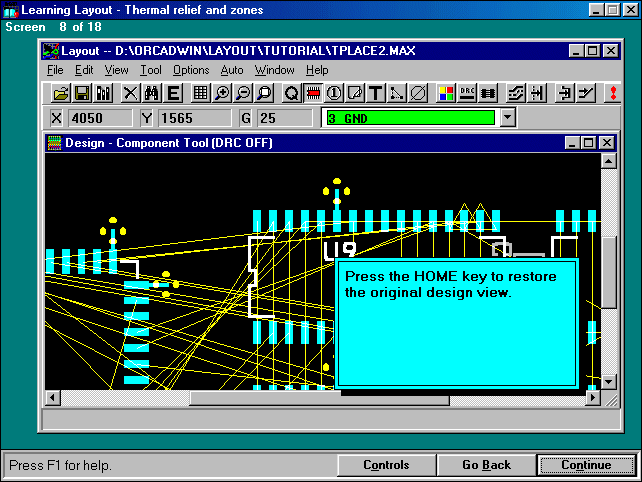Screen dimensions: 642x482
Task: Click the Zoom In magnifier icon
Action: point(221,93)
